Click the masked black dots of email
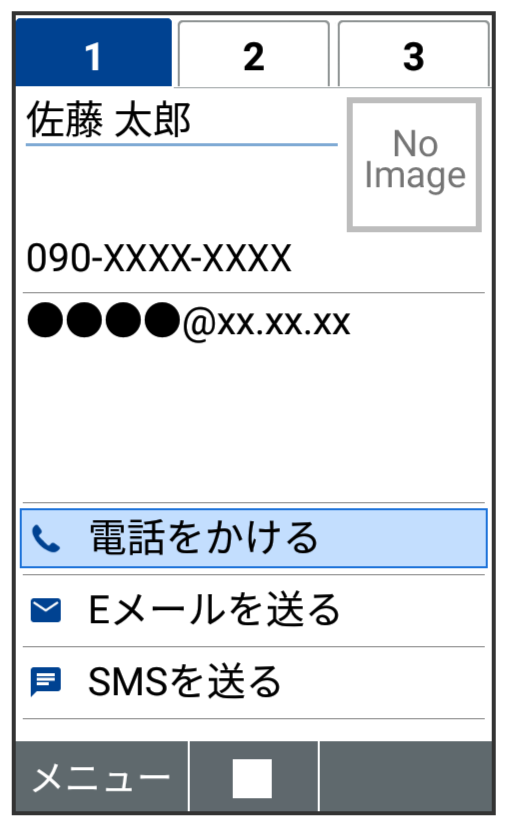The width and height of the screenshot is (507, 826). click(103, 320)
